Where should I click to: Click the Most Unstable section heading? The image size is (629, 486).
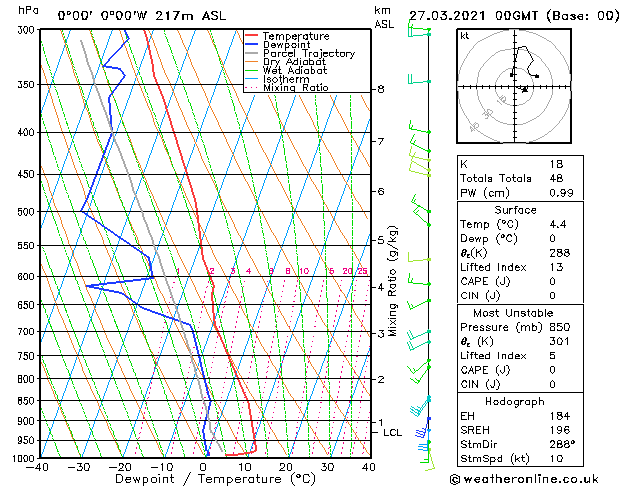coord(513,313)
